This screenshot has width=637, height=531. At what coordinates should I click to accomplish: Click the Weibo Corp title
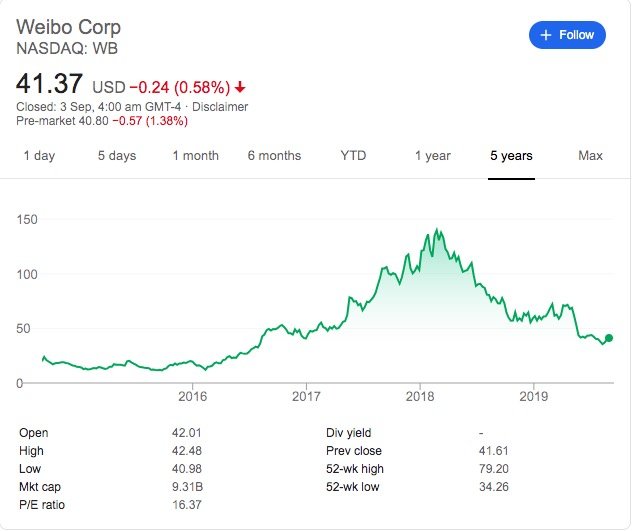pos(68,28)
